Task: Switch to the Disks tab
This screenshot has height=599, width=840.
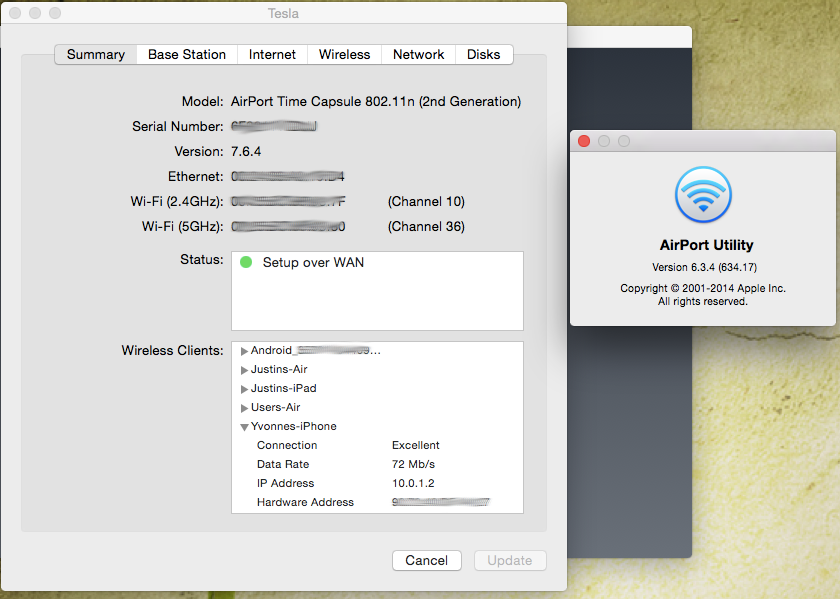Action: 484,55
